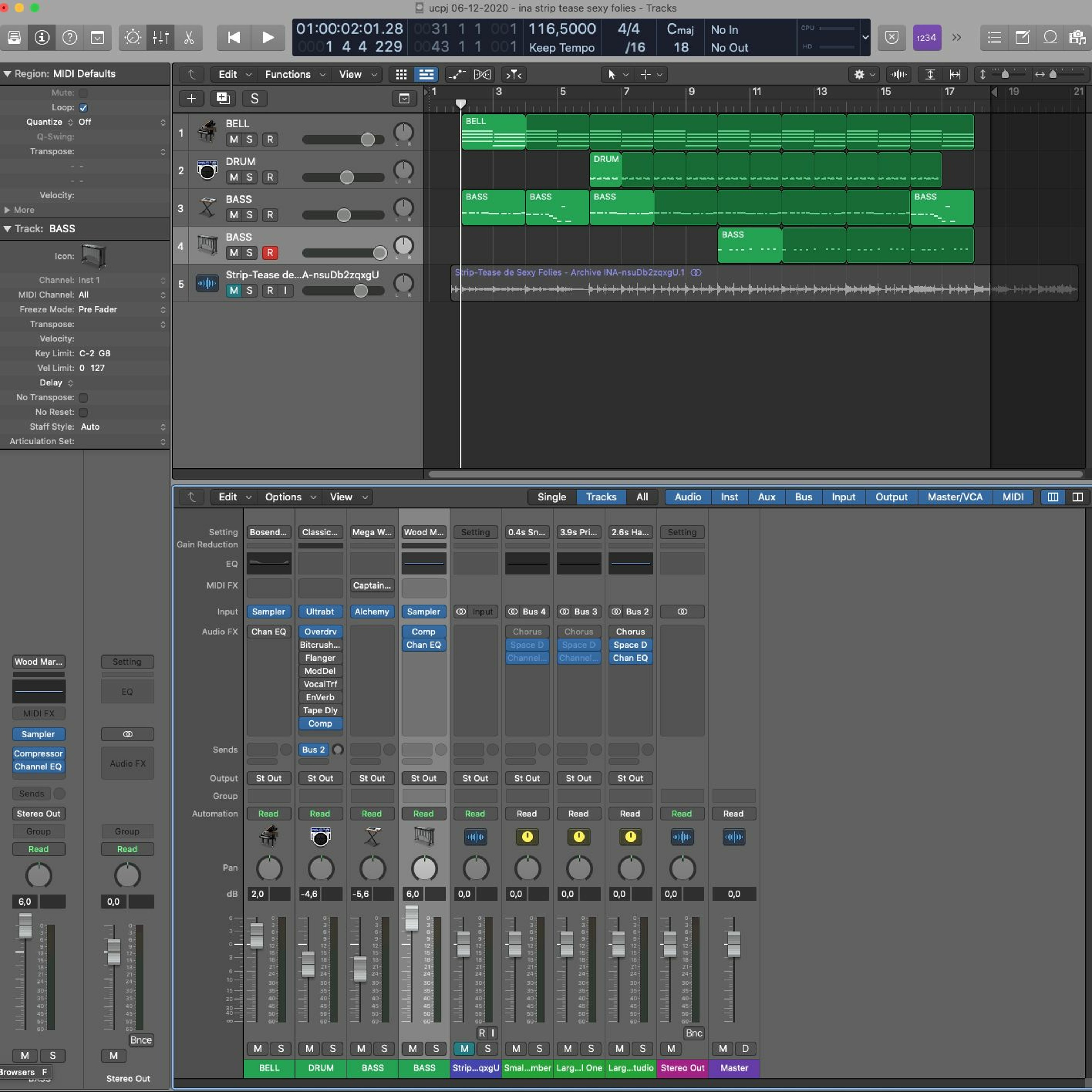Open the MIDI Channel dropdown
The height and width of the screenshot is (1092, 1092).
point(122,294)
